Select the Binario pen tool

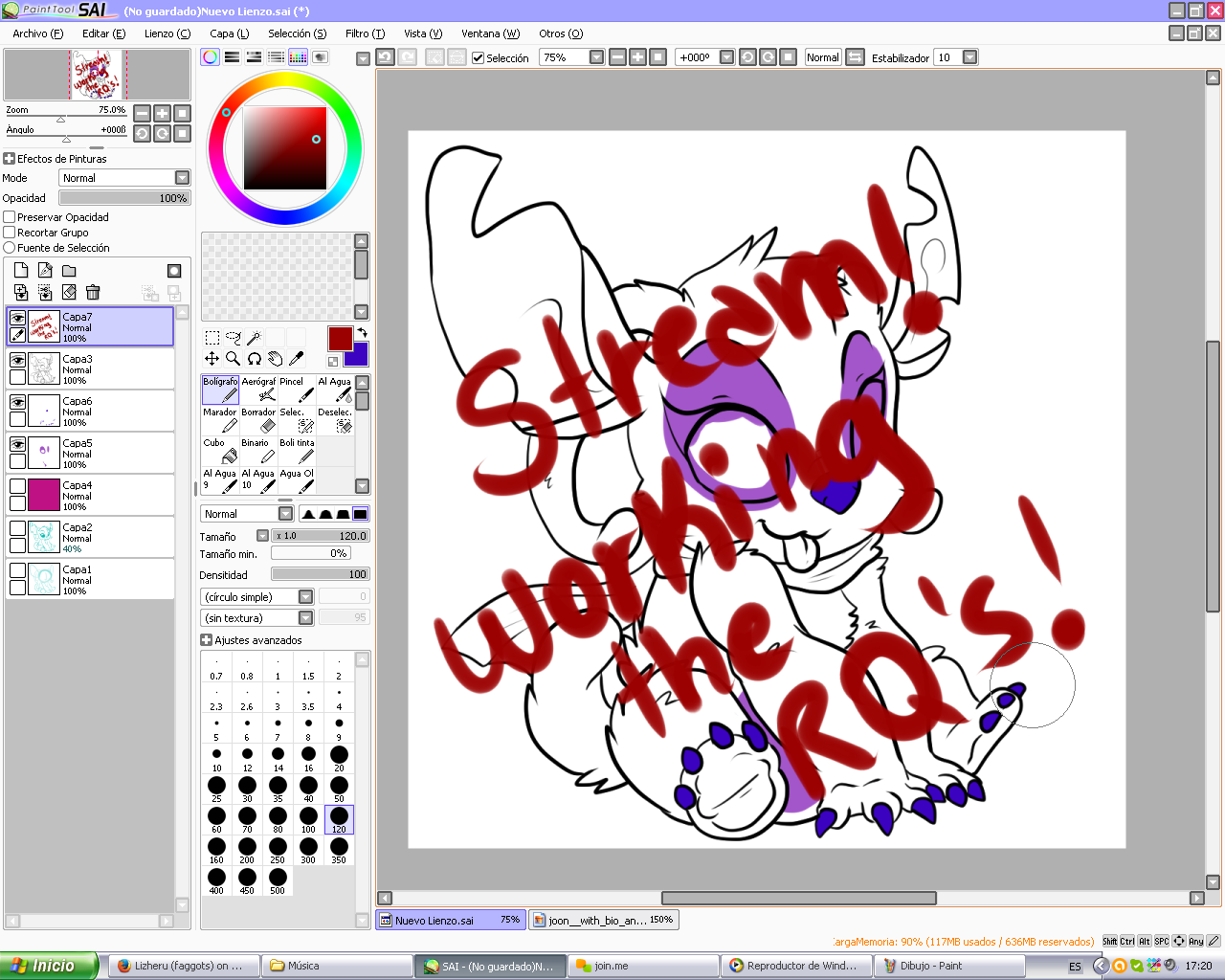258,451
